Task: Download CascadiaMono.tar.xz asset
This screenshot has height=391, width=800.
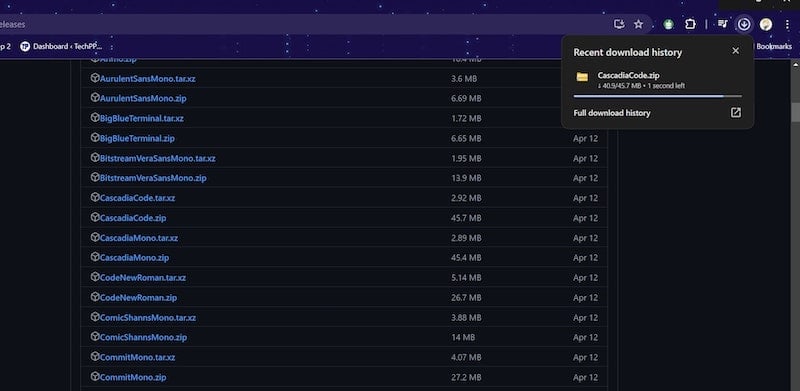Action: pyautogui.click(x=139, y=238)
